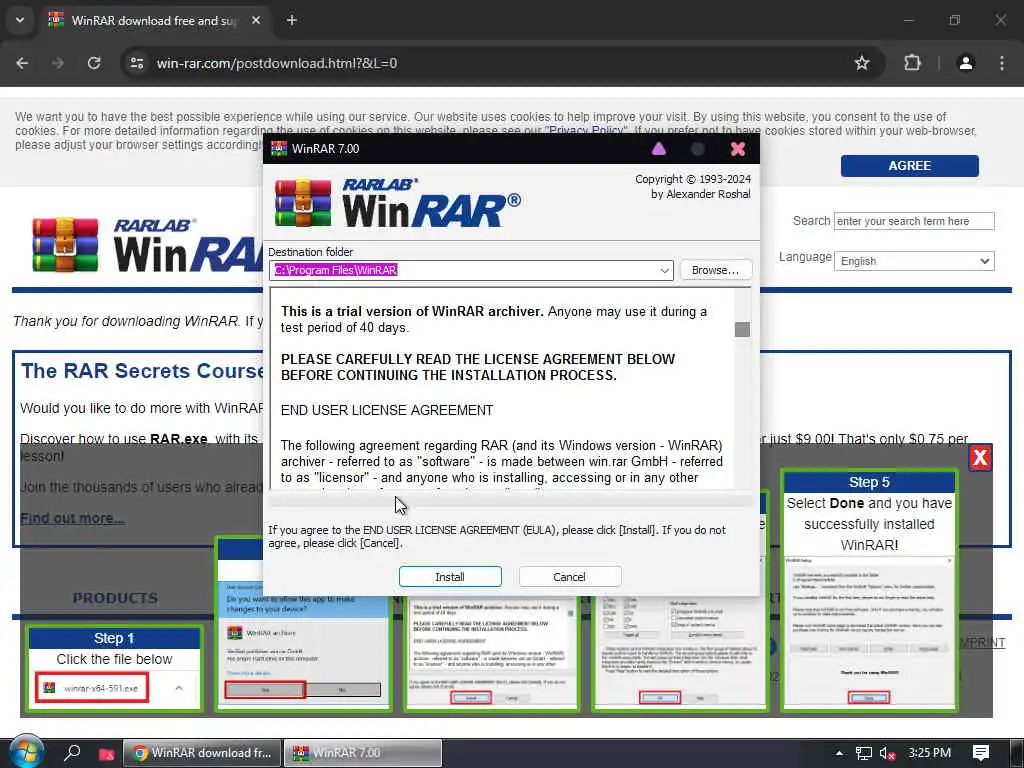Click the IMPRINT link on the webpage
Screen dimensions: 1024x768
[x=982, y=643]
